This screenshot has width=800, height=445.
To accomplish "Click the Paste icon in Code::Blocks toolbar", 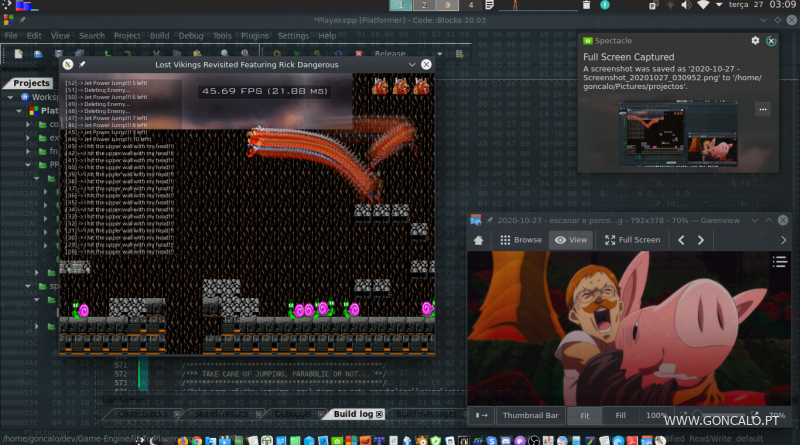I will point(197,54).
